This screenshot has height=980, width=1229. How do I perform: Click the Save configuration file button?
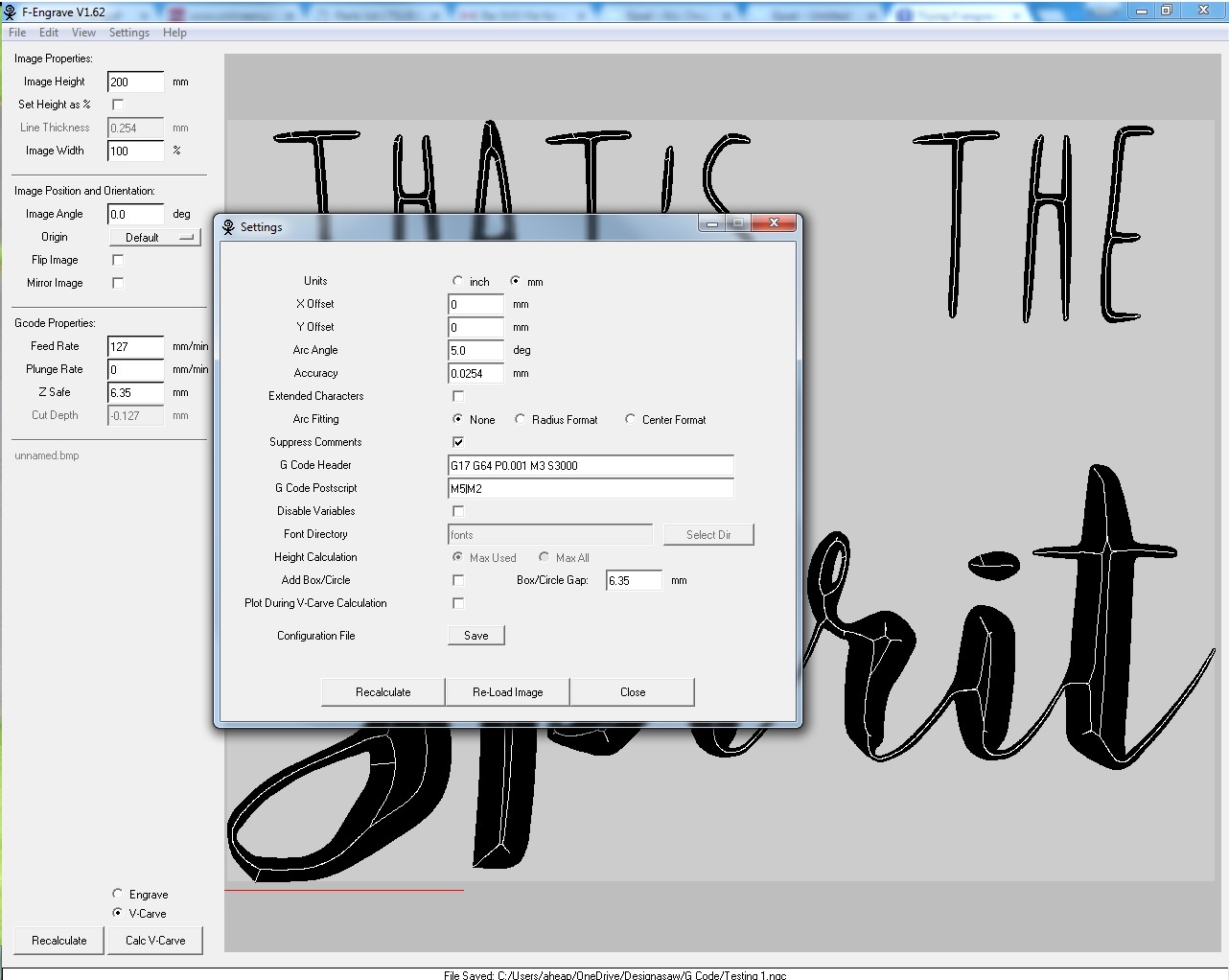point(475,636)
